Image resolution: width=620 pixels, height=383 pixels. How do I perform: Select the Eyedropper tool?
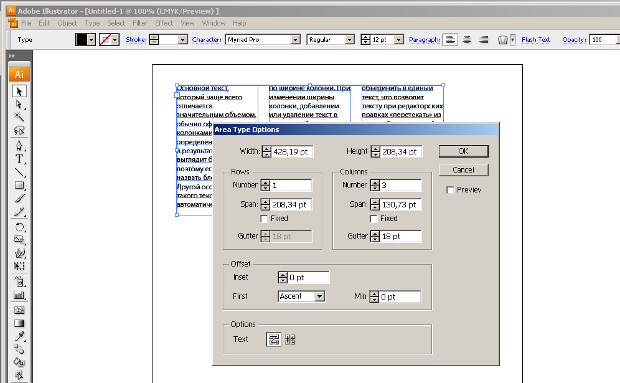19,336
